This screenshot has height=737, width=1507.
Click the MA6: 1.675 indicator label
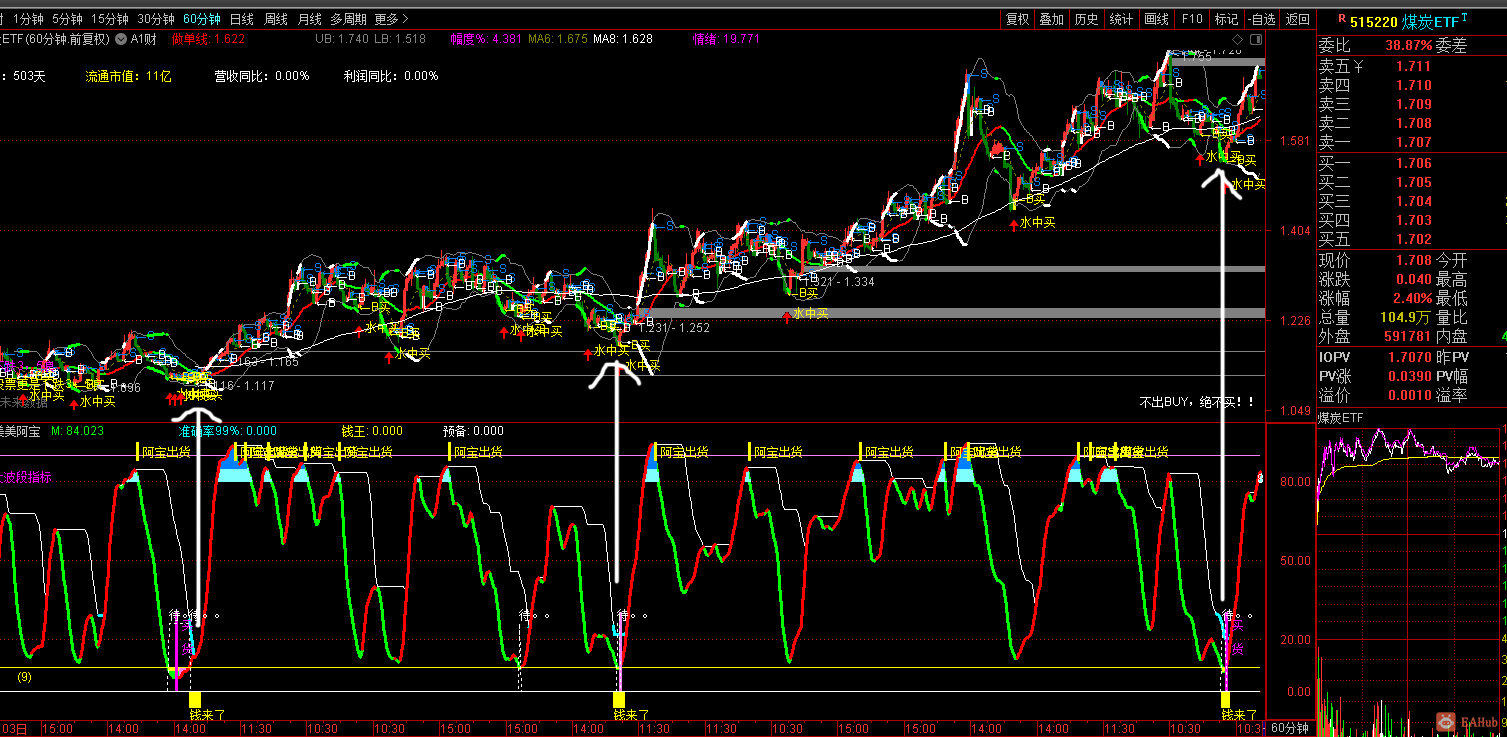(x=558, y=39)
